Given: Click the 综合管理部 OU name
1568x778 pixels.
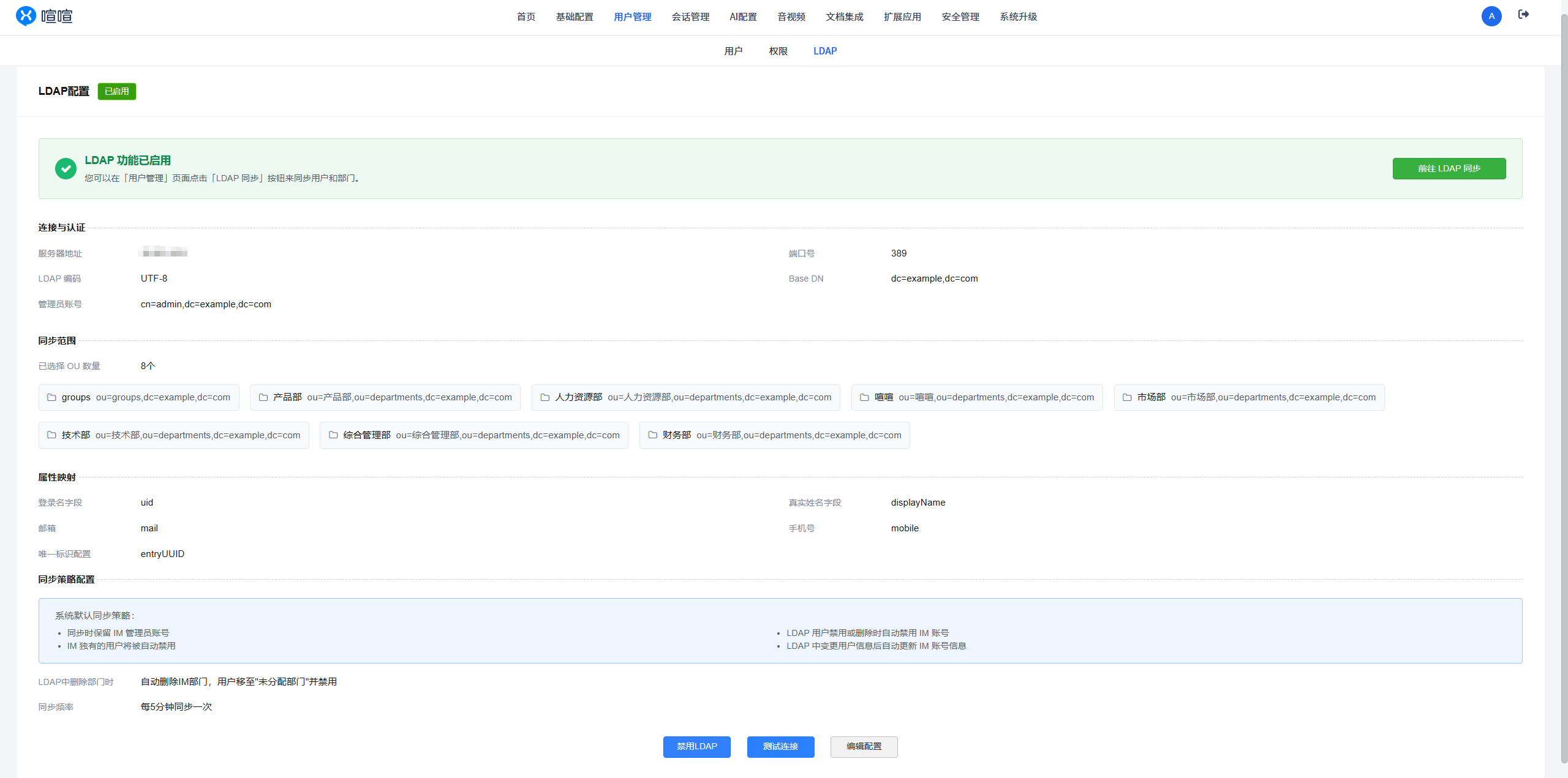Looking at the screenshot, I should tap(366, 435).
